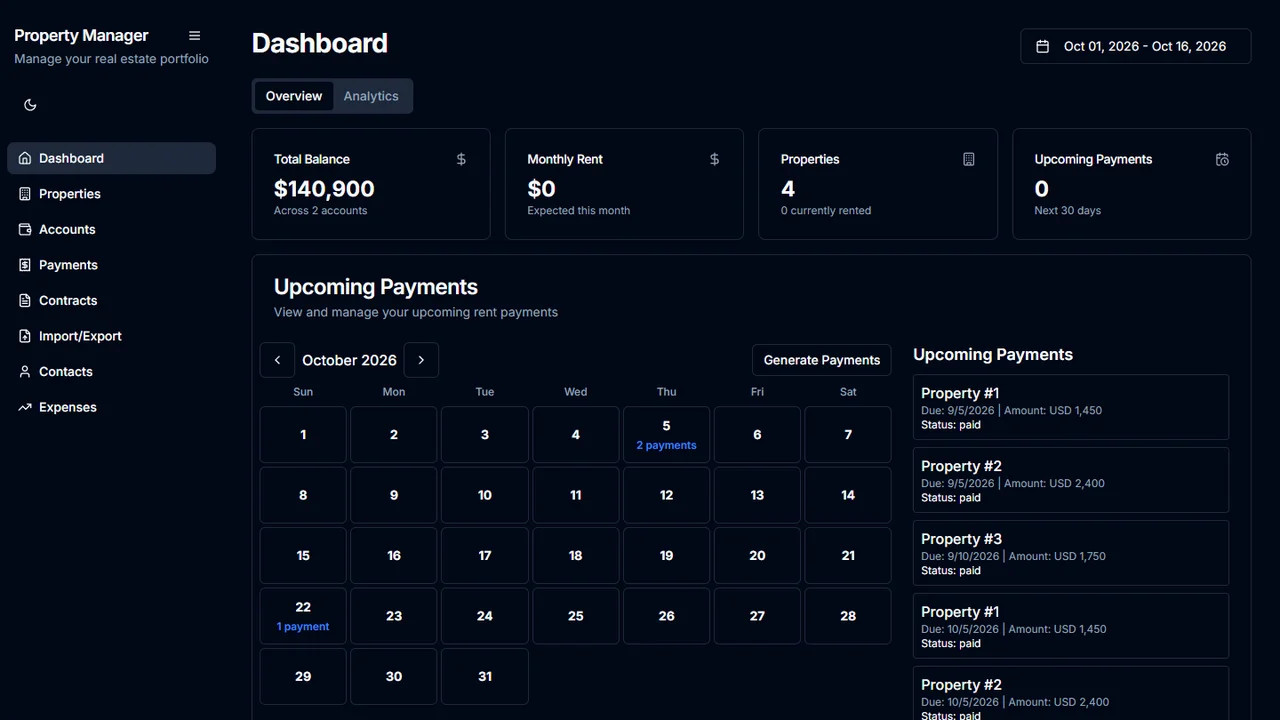Click the Properties building icon in sidebar
This screenshot has width=1280, height=720.
[x=25, y=194]
